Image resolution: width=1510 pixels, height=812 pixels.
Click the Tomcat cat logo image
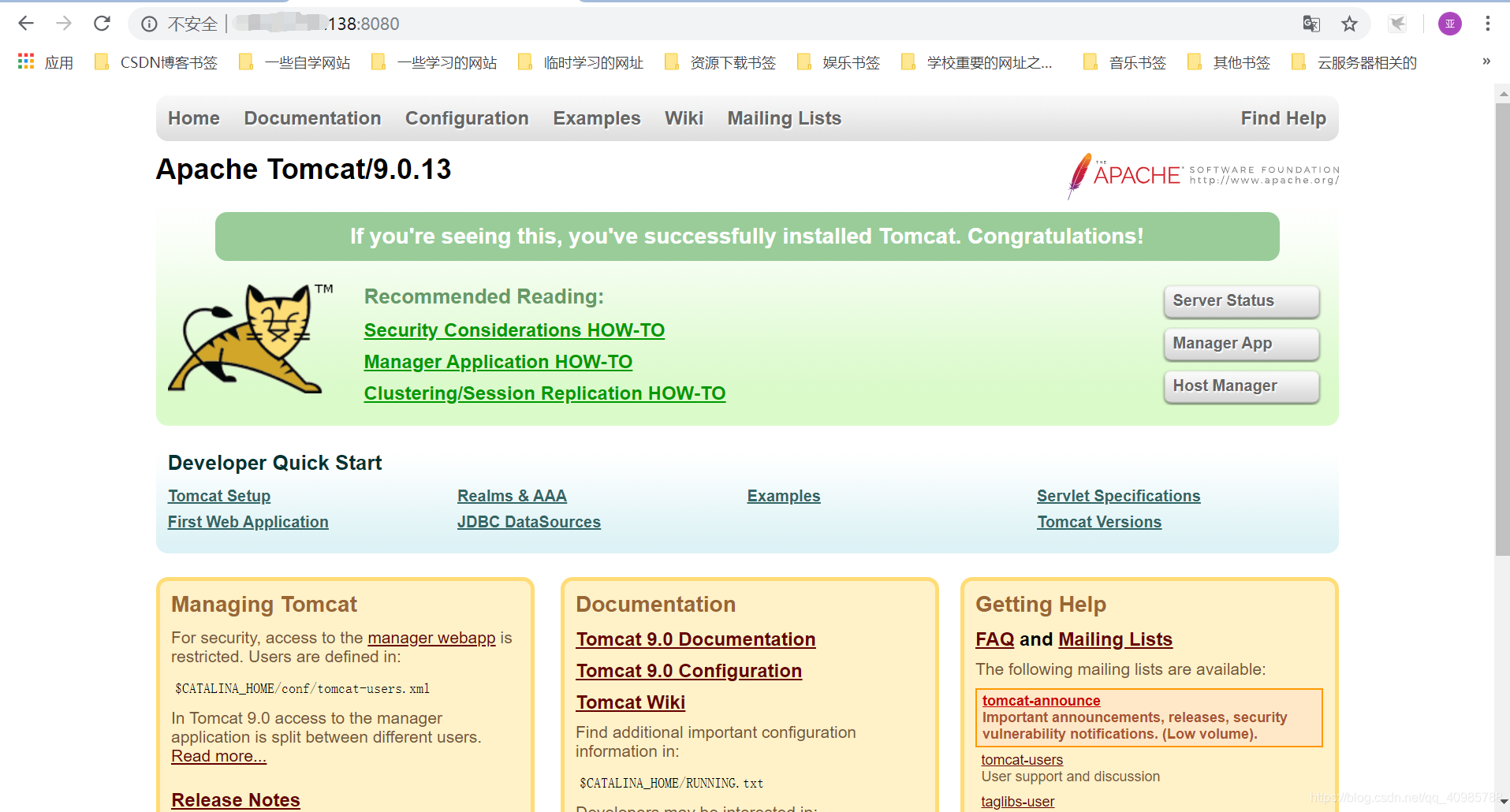click(x=251, y=339)
